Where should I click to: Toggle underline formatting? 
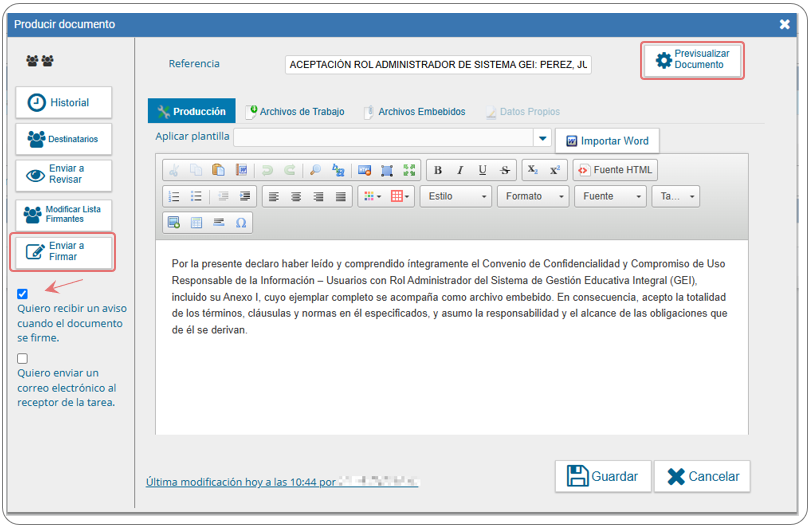click(483, 170)
